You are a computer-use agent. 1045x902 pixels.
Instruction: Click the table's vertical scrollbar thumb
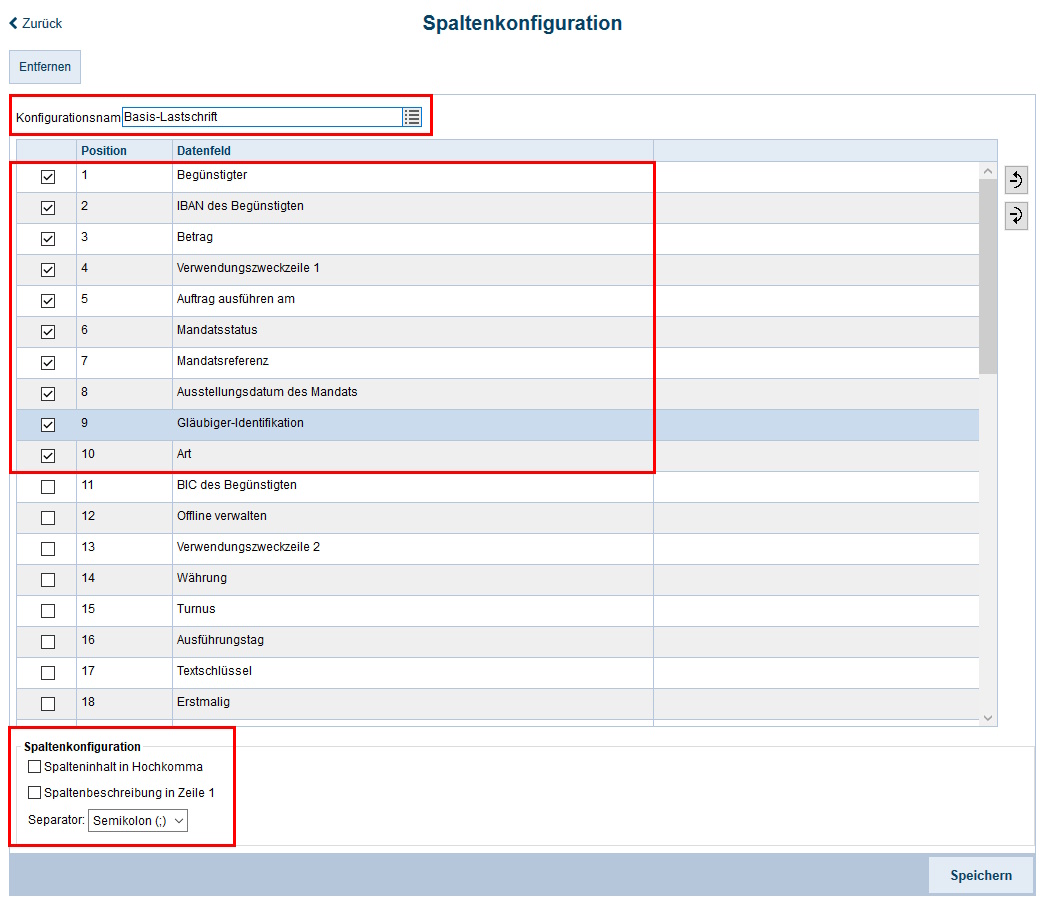(988, 275)
